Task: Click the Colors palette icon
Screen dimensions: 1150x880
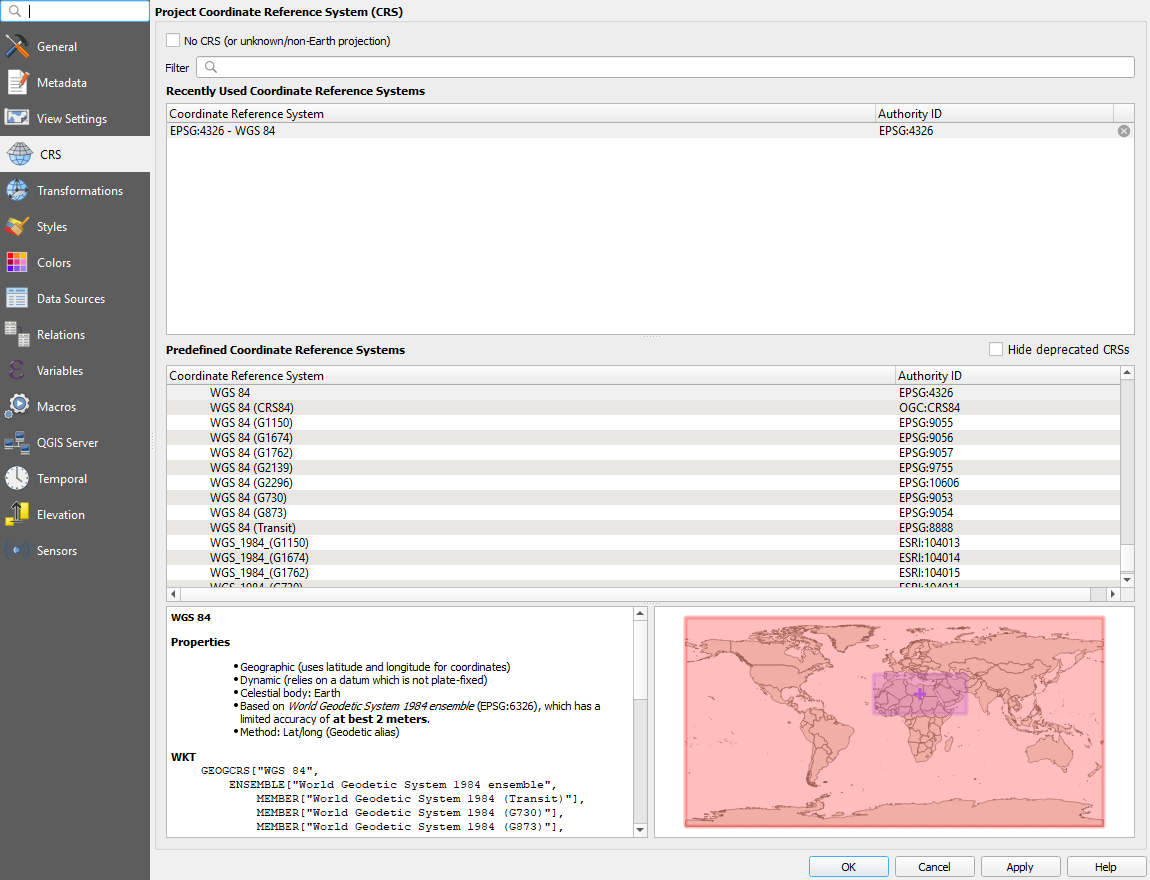Action: (x=17, y=262)
